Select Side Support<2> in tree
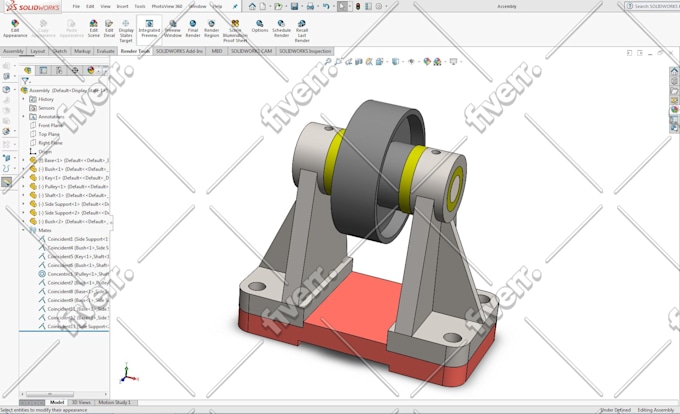 click(x=69, y=213)
